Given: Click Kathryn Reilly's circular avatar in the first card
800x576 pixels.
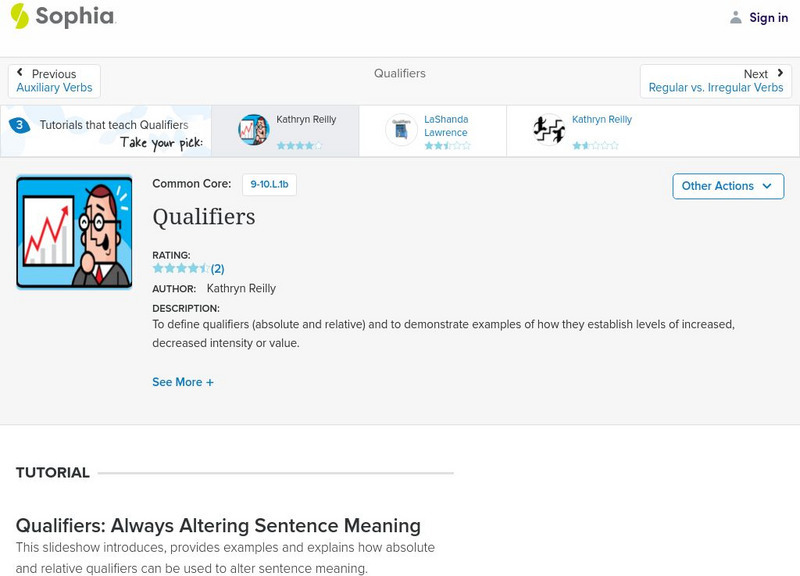Looking at the screenshot, I should (249, 129).
